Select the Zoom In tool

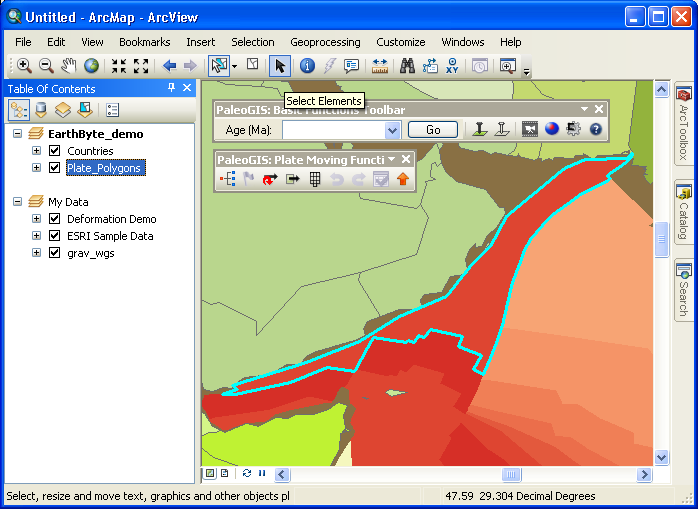tap(24, 66)
